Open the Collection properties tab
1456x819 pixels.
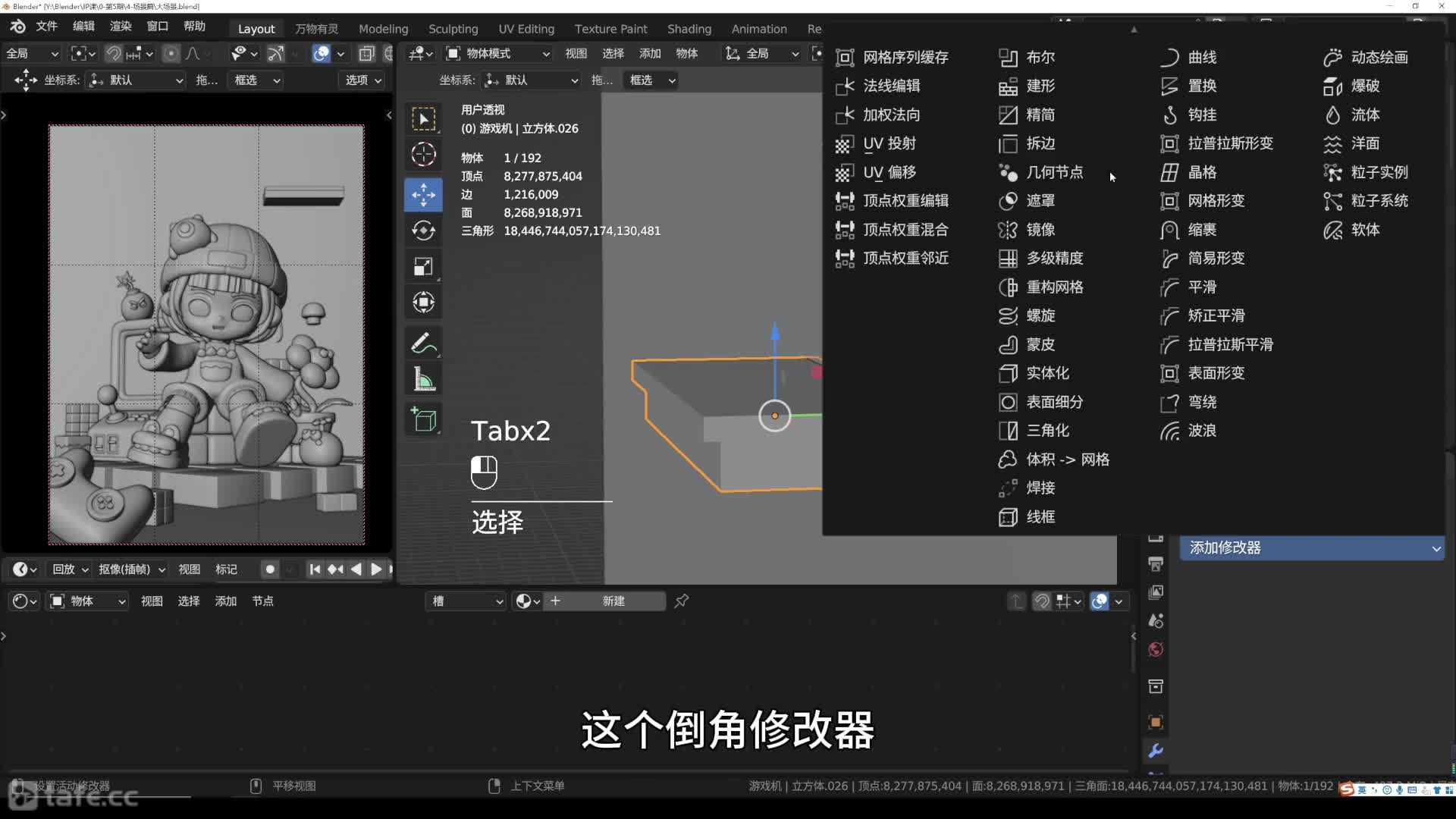pyautogui.click(x=1156, y=686)
